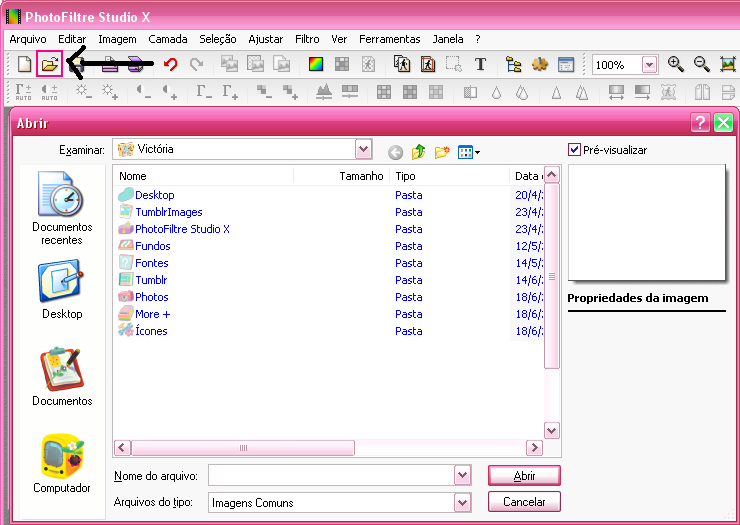Click the Contrast plus half-circle icon
Image resolution: width=740 pixels, height=525 pixels.
169,92
